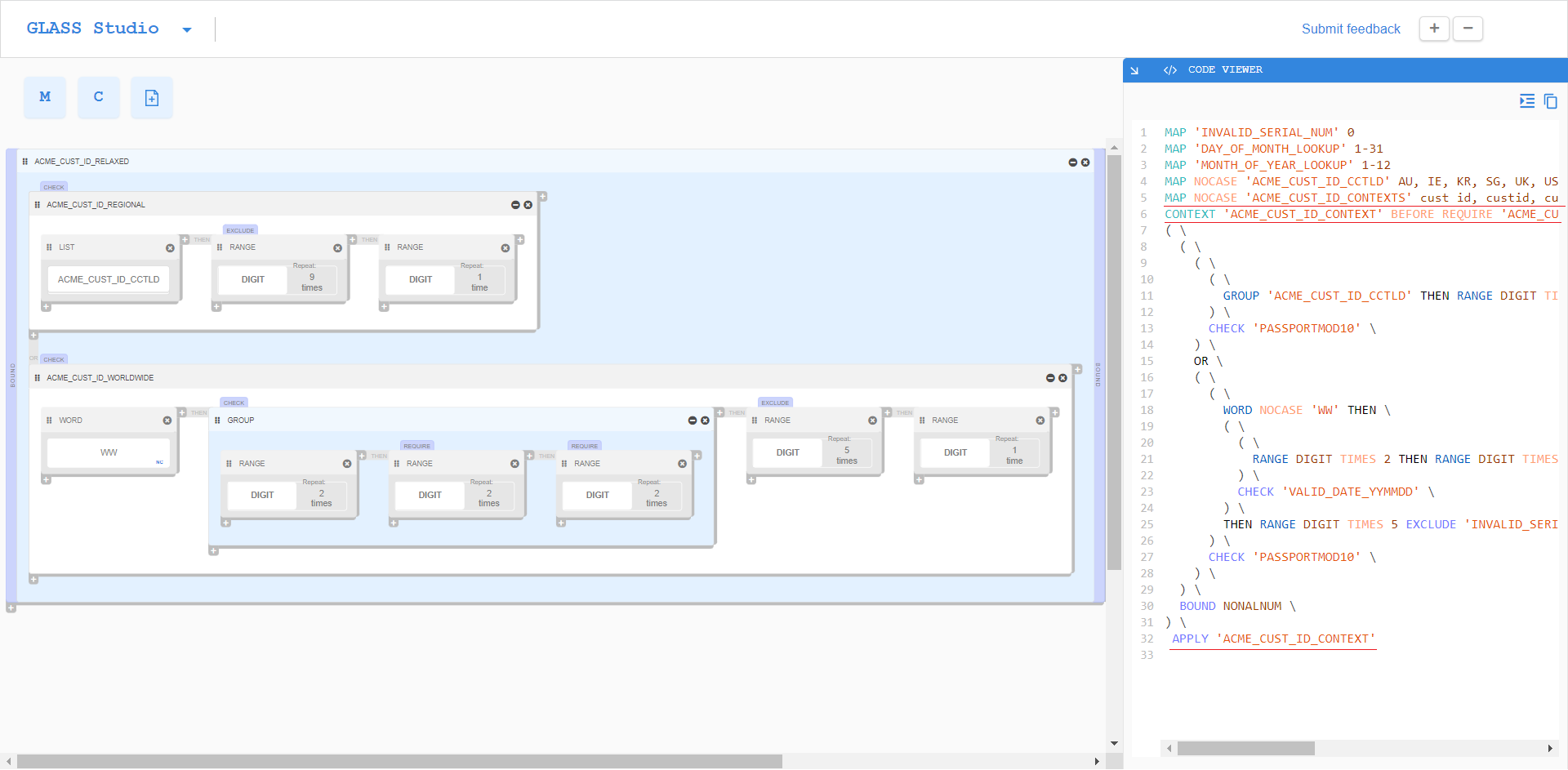Add a block below the WORD block
The width and height of the screenshot is (1568, 770).
[x=47, y=480]
